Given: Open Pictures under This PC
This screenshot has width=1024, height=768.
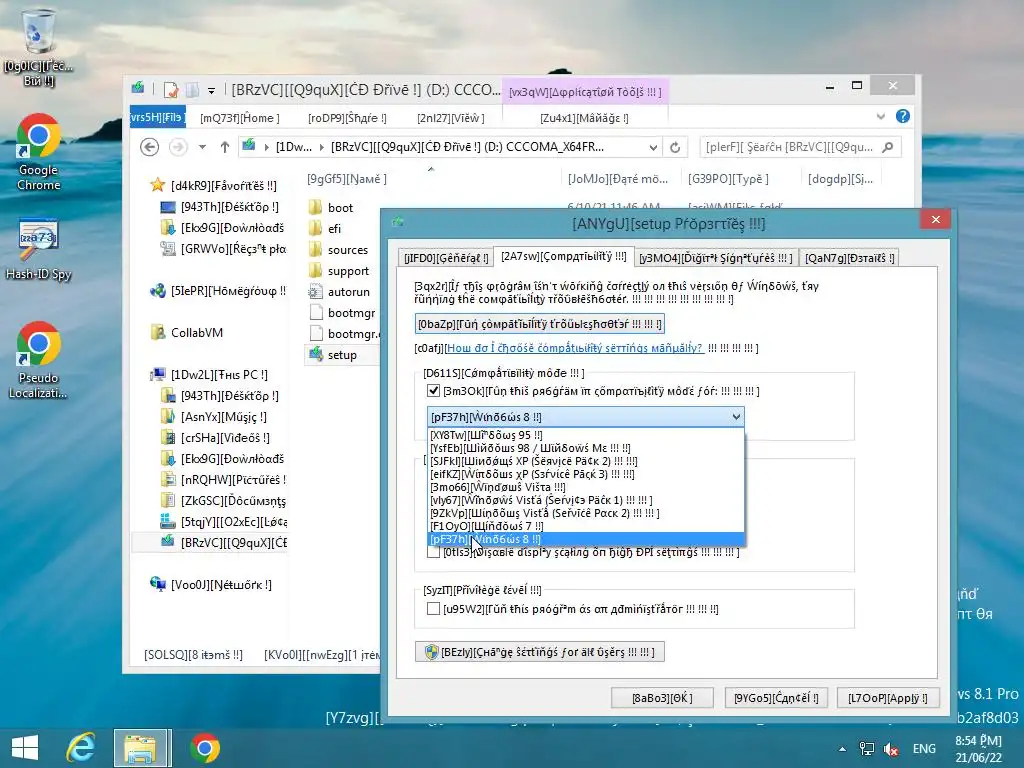Looking at the screenshot, I should tap(223, 479).
